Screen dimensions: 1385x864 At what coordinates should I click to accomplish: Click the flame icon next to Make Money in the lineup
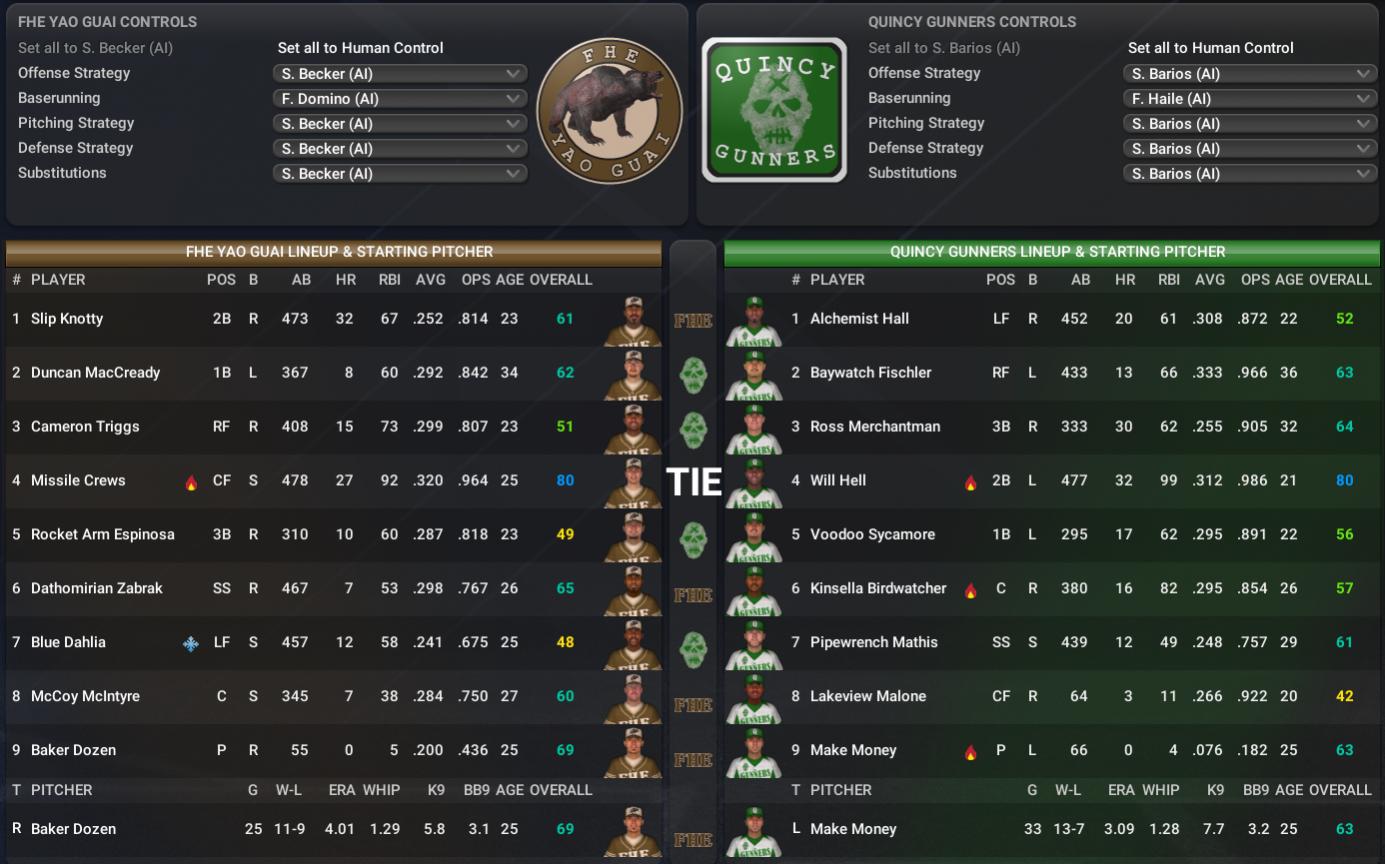tap(970, 752)
